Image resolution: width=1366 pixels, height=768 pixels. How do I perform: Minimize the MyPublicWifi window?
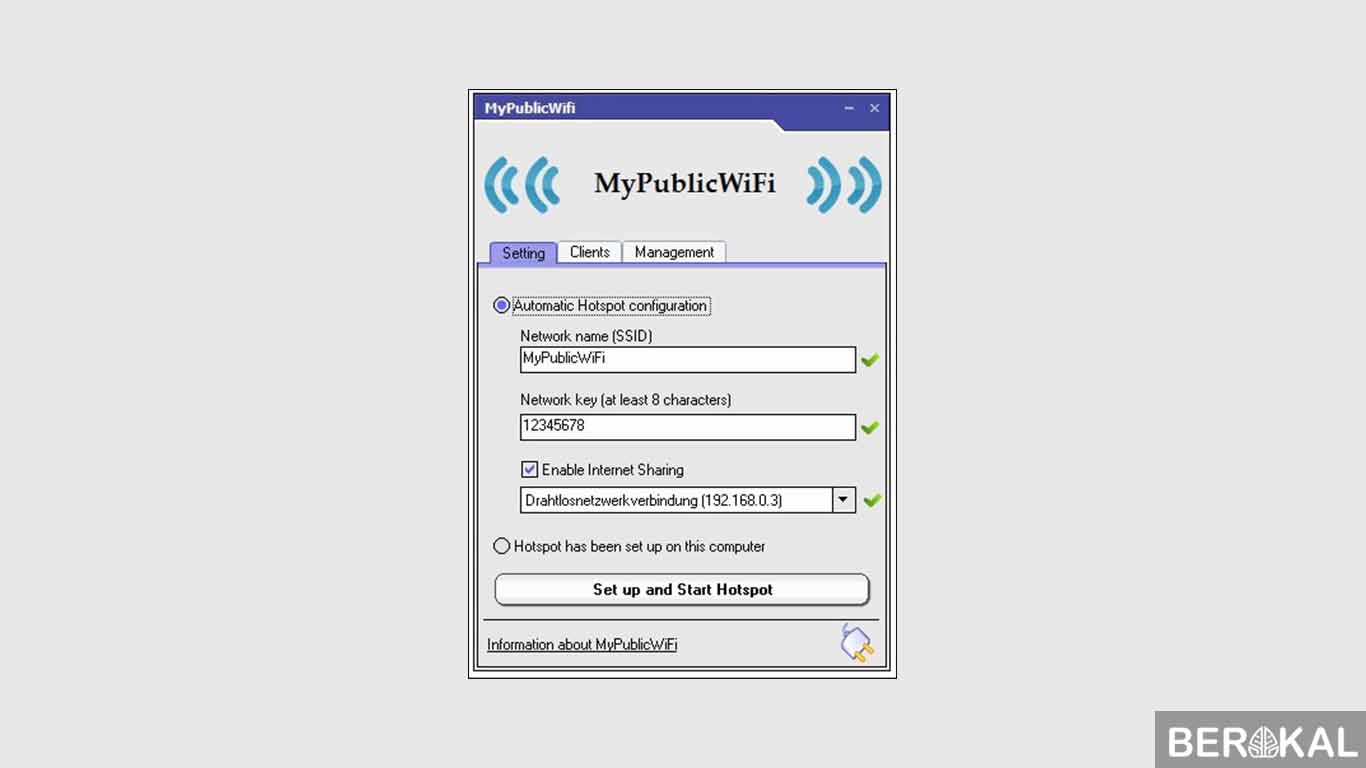click(x=849, y=108)
